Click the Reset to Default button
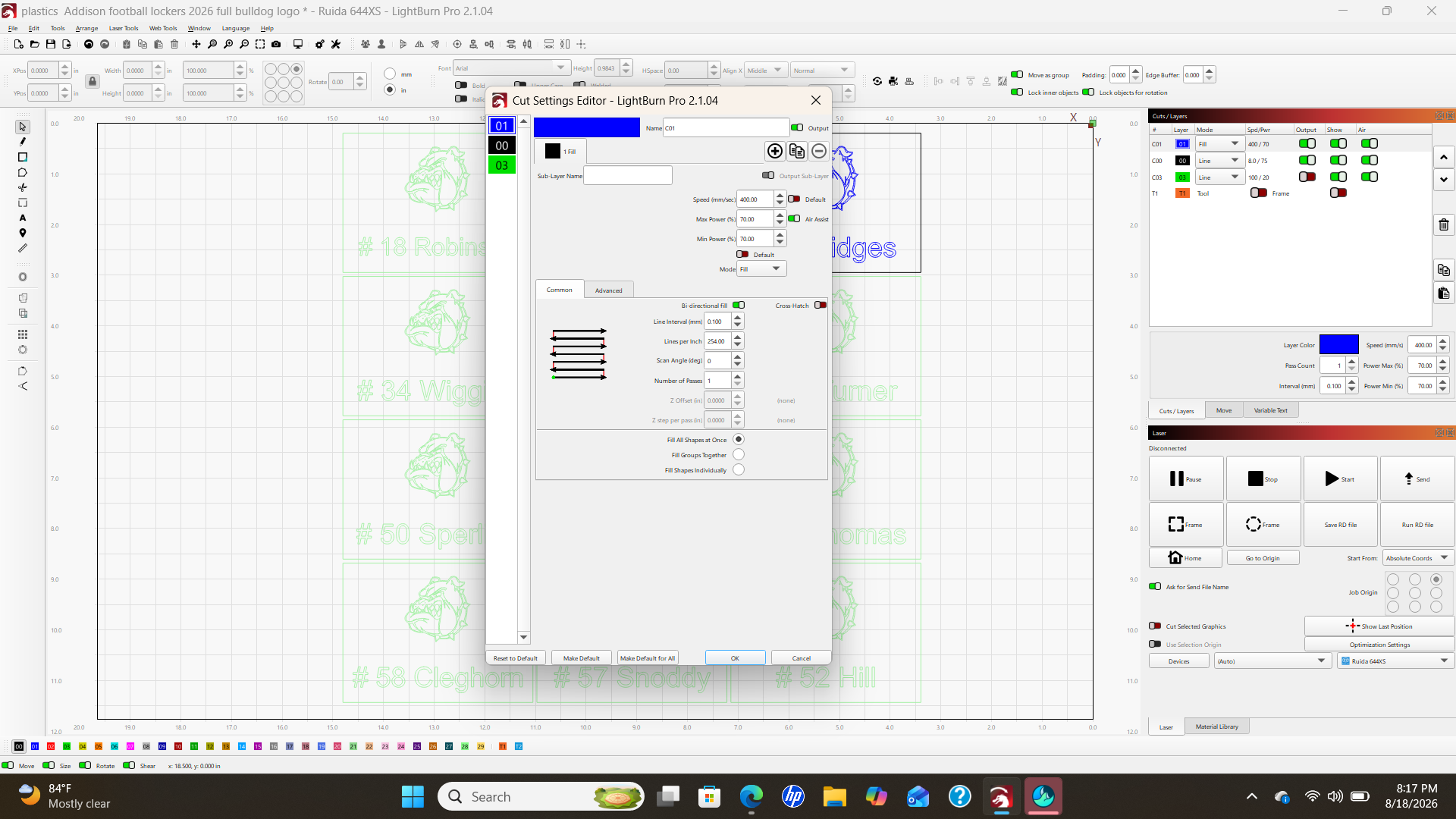The image size is (1456, 819). click(516, 657)
